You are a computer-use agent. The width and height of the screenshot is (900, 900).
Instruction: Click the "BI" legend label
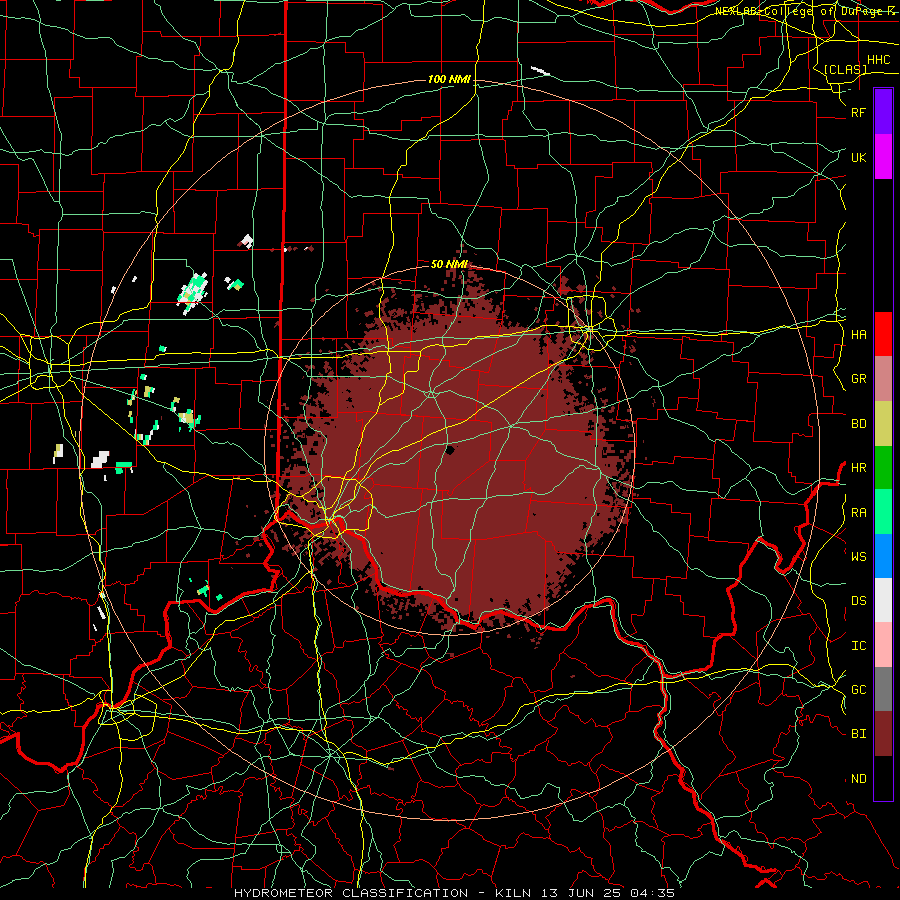click(x=858, y=734)
